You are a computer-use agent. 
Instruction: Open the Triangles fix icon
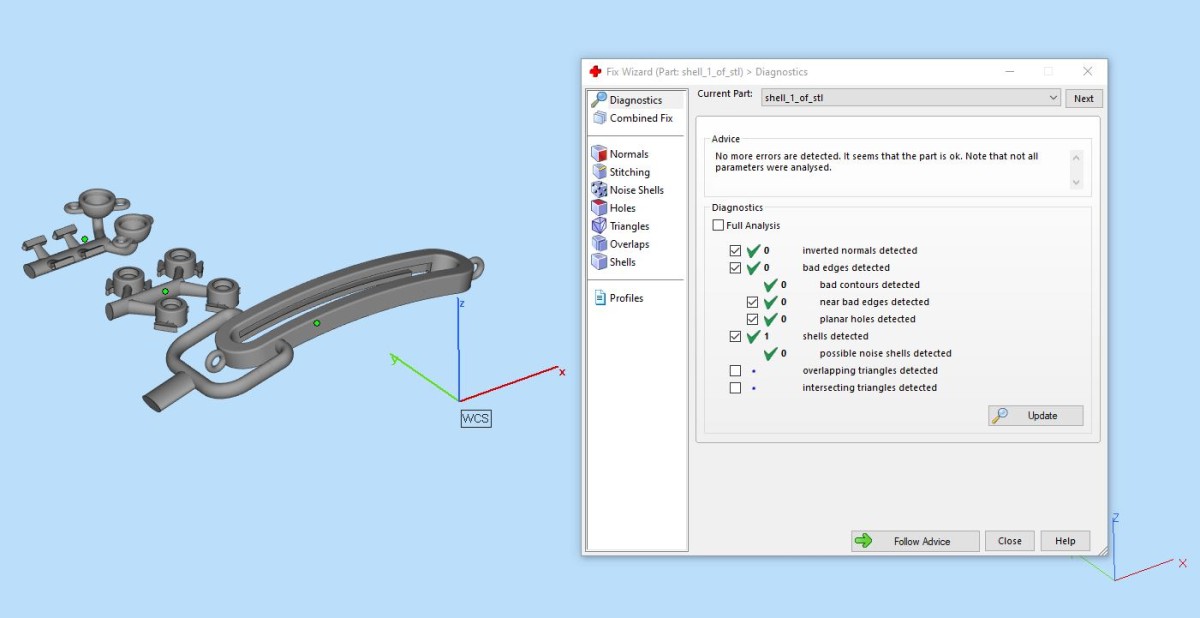click(599, 226)
